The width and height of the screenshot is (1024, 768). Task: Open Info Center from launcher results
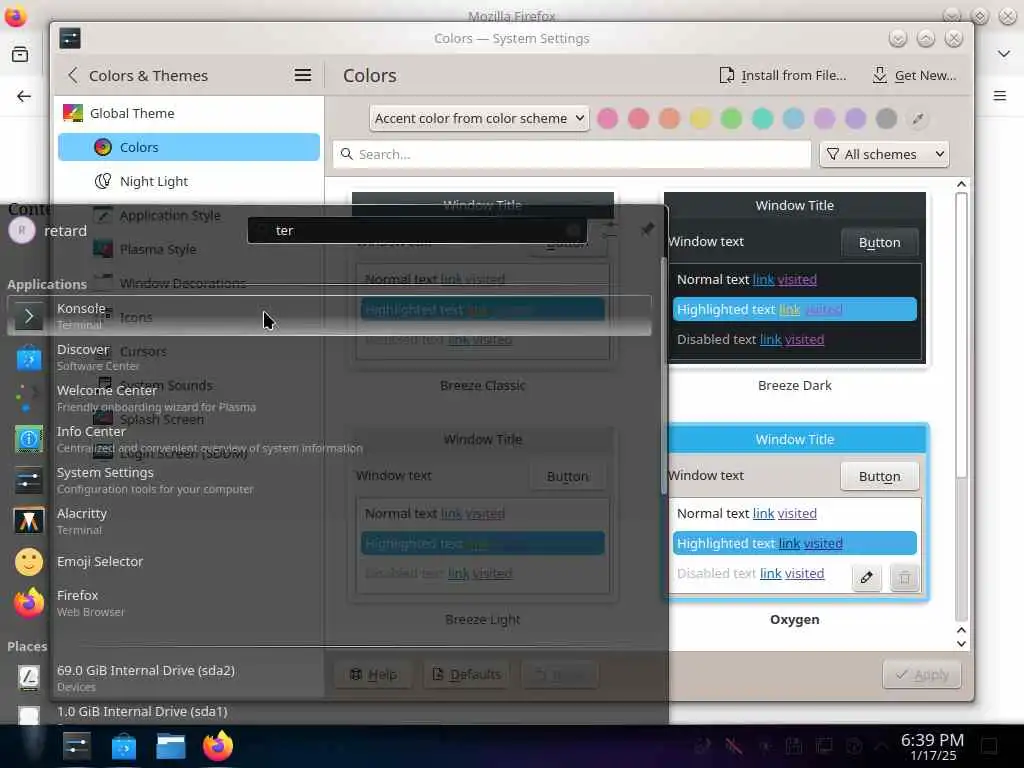click(329, 440)
